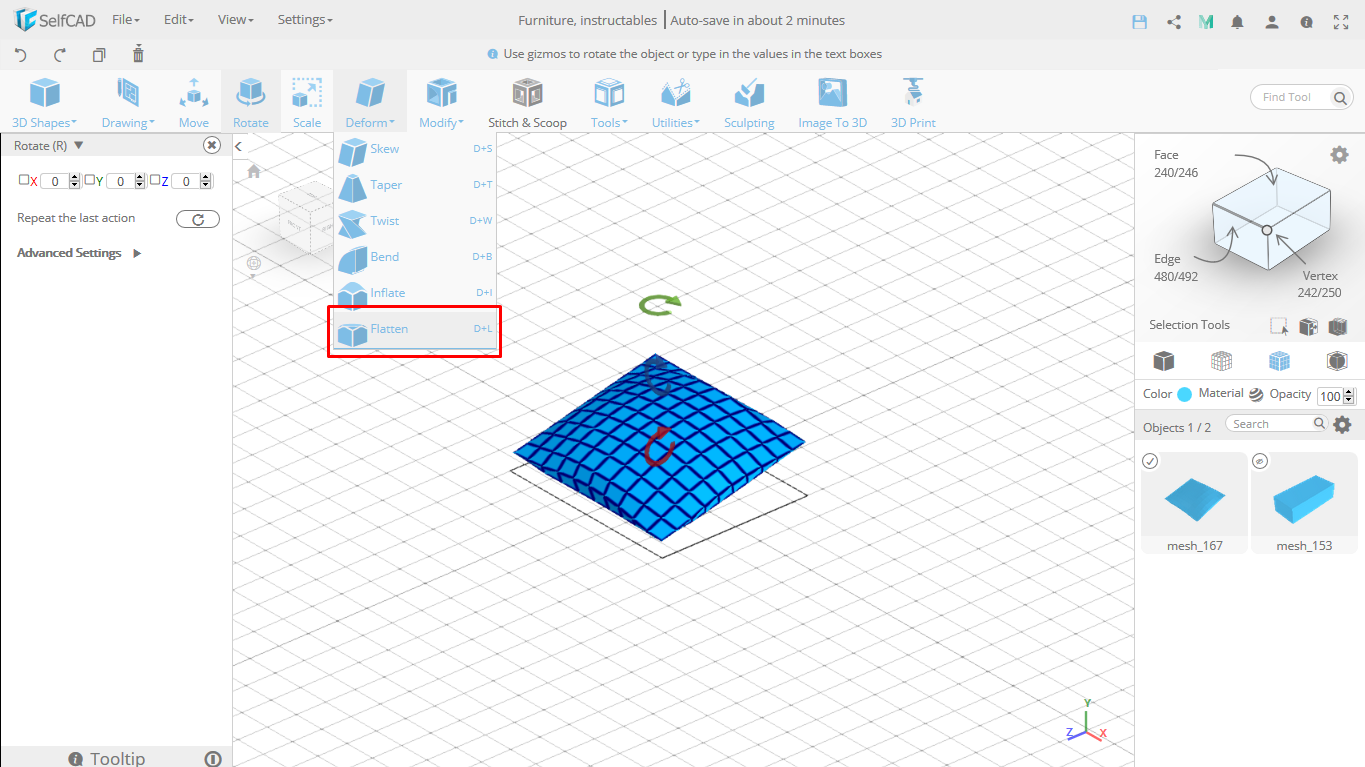Click the Material sphere icon
The image size is (1365, 767).
click(1256, 394)
